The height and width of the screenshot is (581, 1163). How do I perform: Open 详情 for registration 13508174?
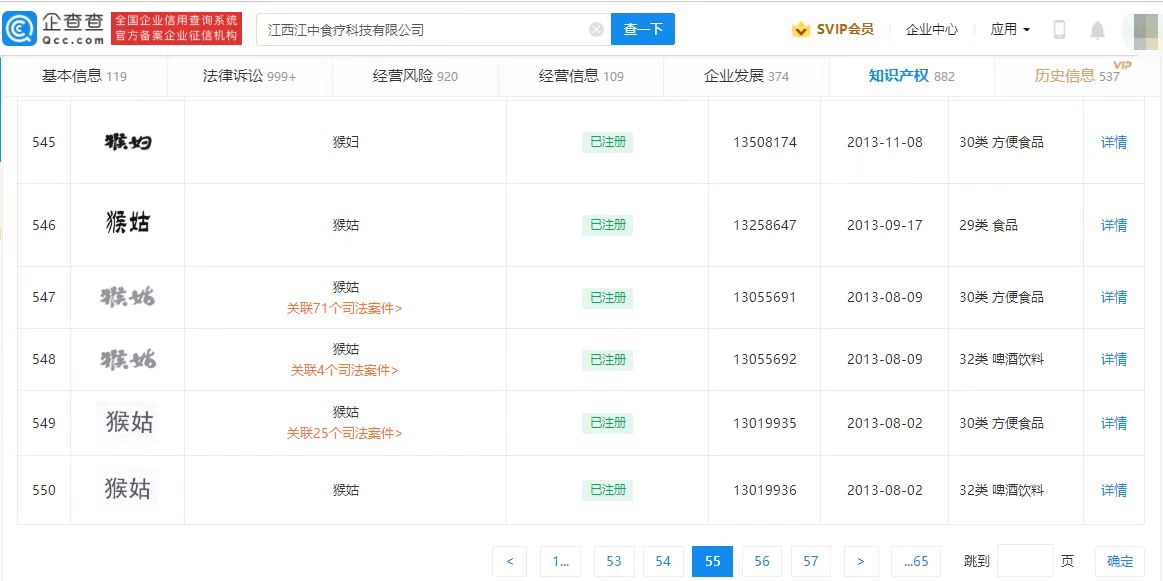point(1113,142)
